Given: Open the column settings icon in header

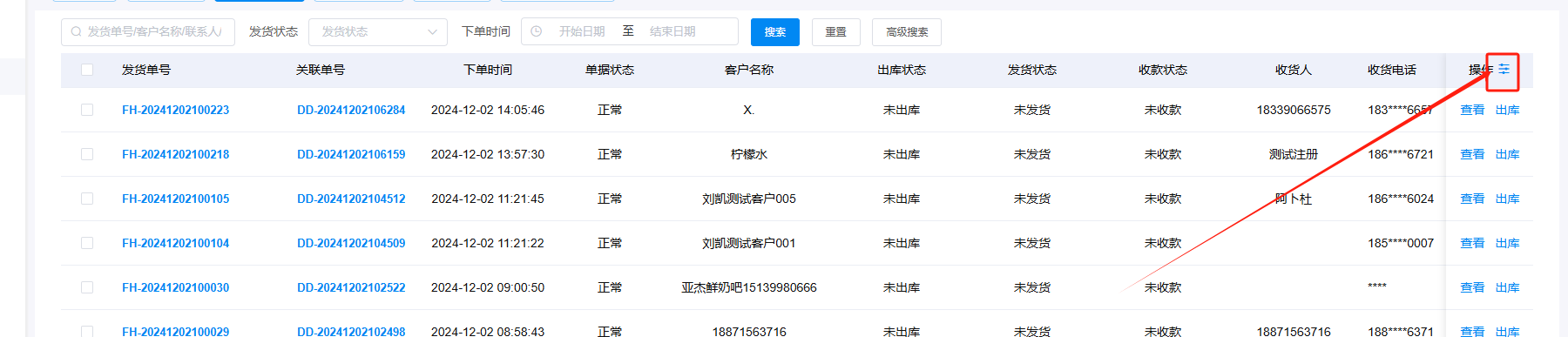Looking at the screenshot, I should point(1504,69).
